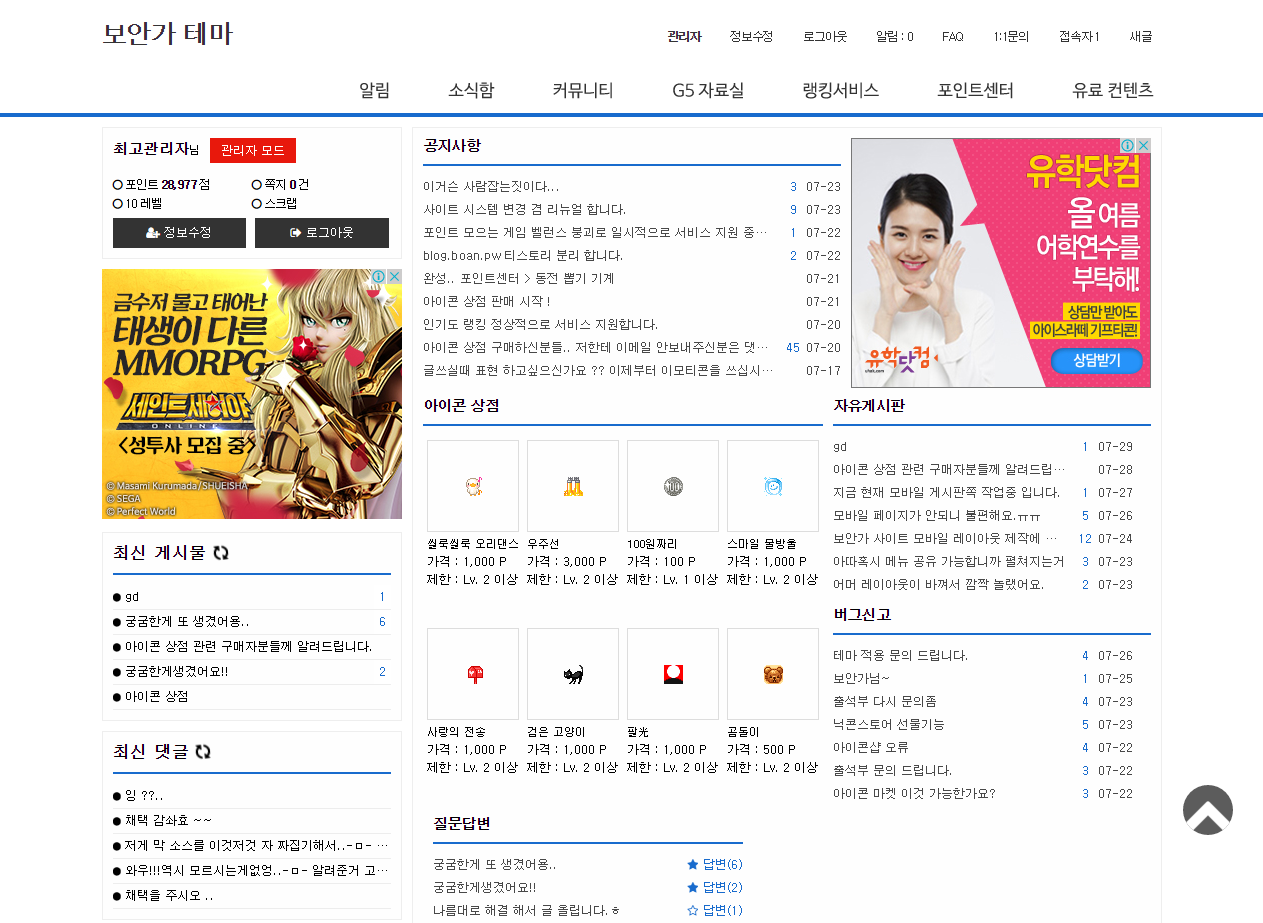This screenshot has width=1263, height=923.
Task: Click the refresh icon beside 최신 댓글
Action: pyautogui.click(x=202, y=753)
